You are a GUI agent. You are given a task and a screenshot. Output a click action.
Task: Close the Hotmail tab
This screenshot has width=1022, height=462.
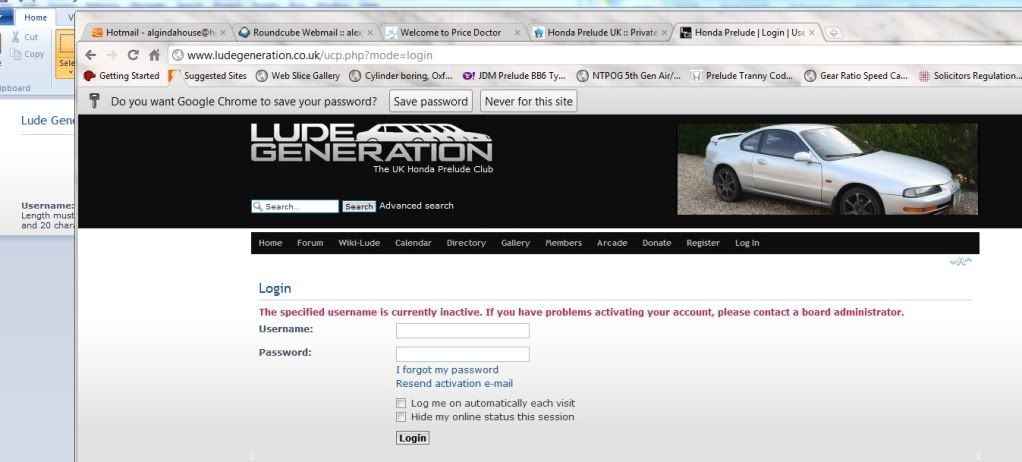pyautogui.click(x=223, y=32)
